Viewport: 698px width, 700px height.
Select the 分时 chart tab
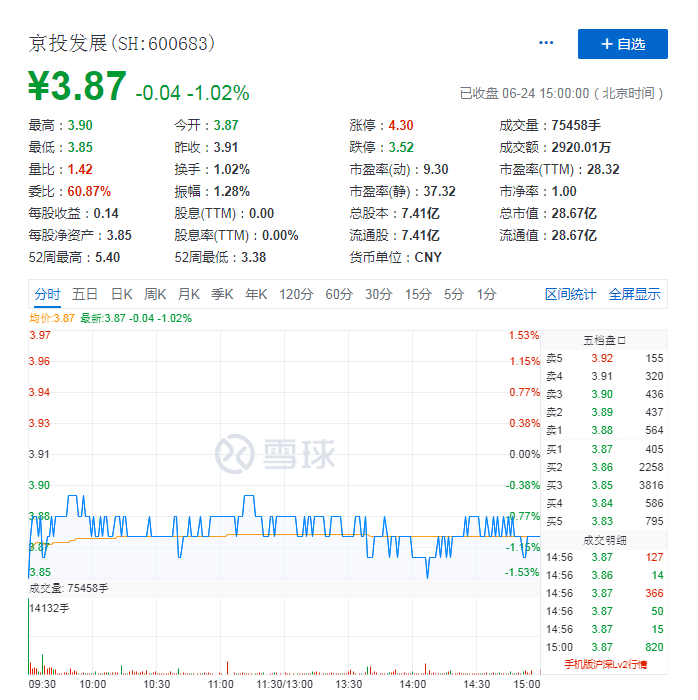point(47,294)
